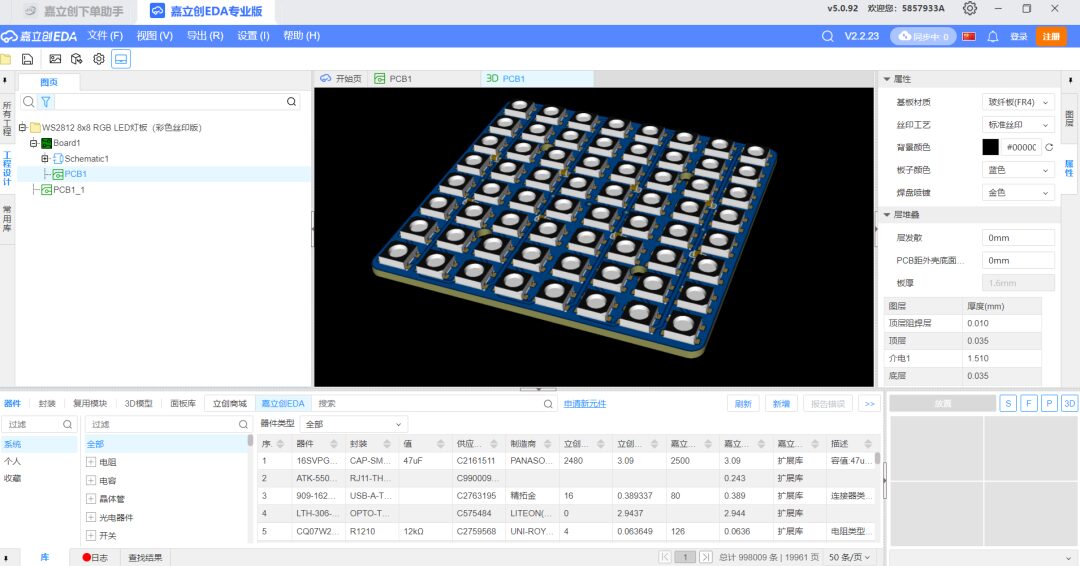1080x566 pixels.
Task: Reset background color with refresh icon
Action: click(1049, 147)
